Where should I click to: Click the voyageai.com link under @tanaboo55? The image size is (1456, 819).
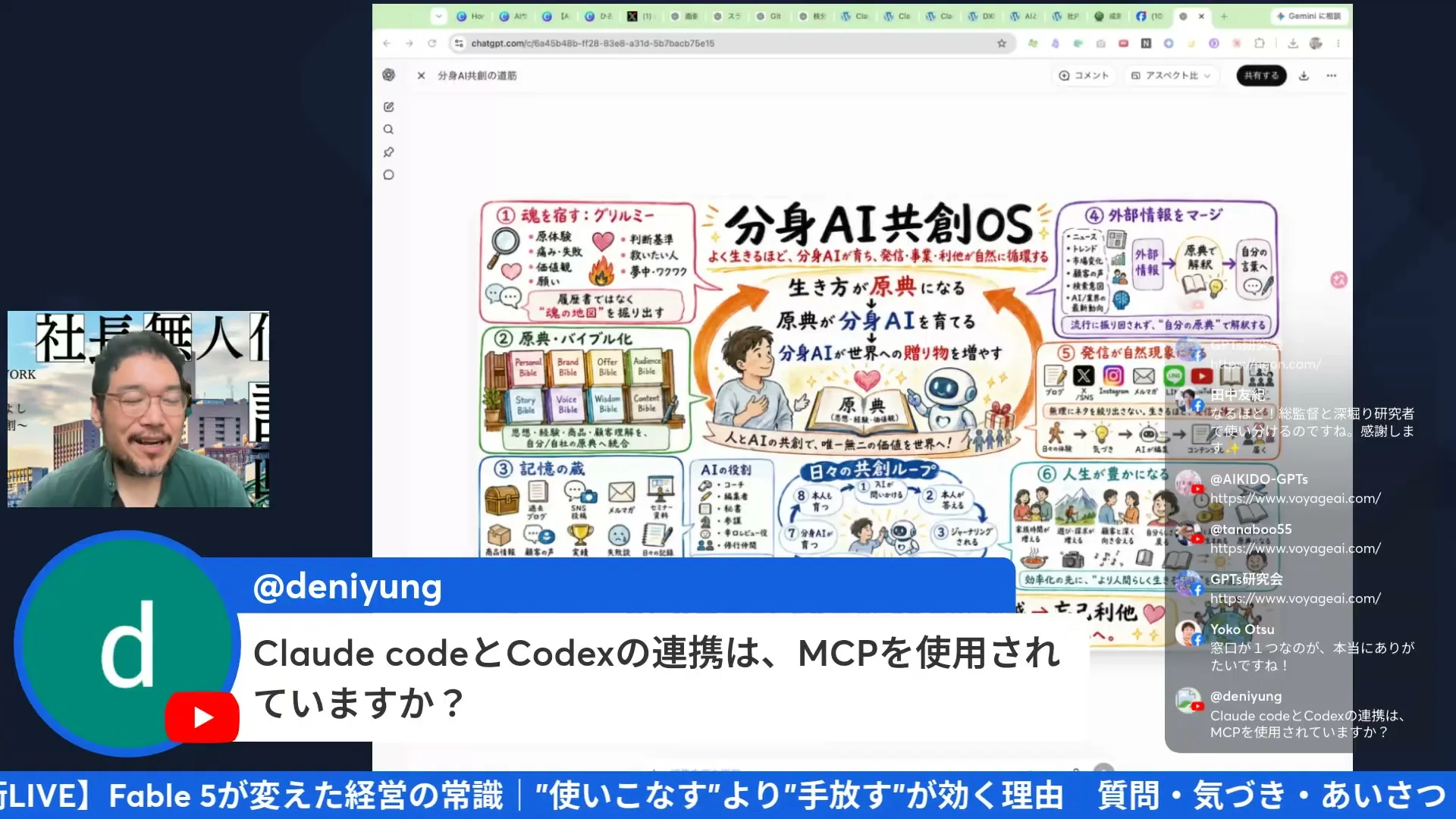1295,548
